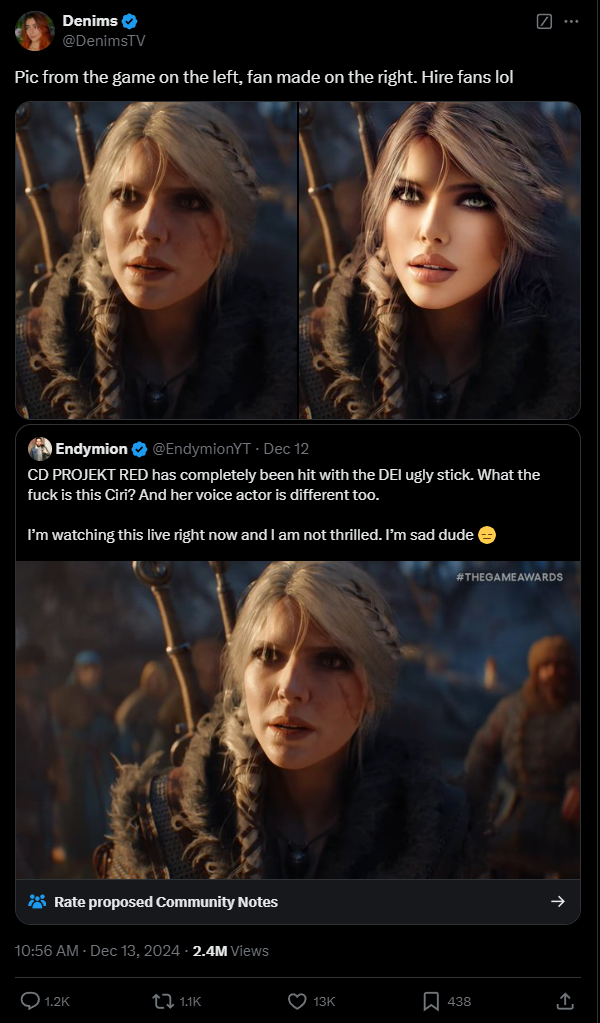This screenshot has height=1023, width=600.
Task: Expand Rate proposed Community Notes arrow
Action: 558,902
